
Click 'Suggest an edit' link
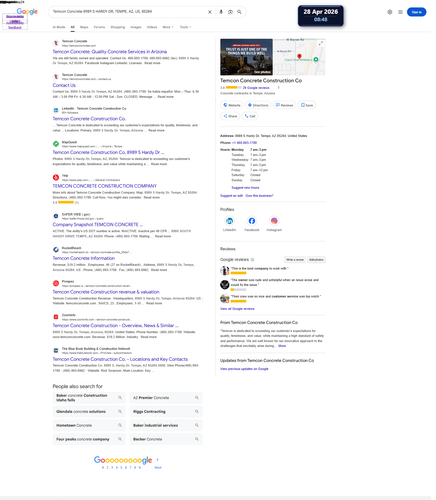click(x=231, y=196)
